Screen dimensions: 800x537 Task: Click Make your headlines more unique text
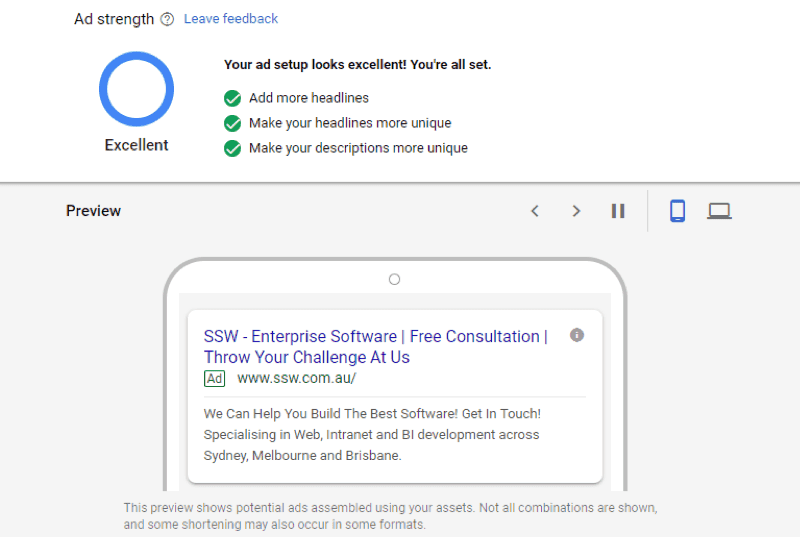tap(350, 123)
